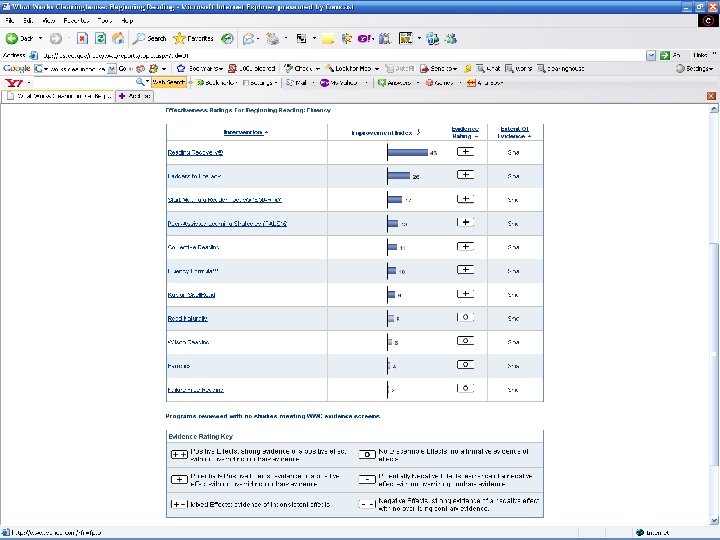Sort by Extent of Evidence column header

point(514,132)
